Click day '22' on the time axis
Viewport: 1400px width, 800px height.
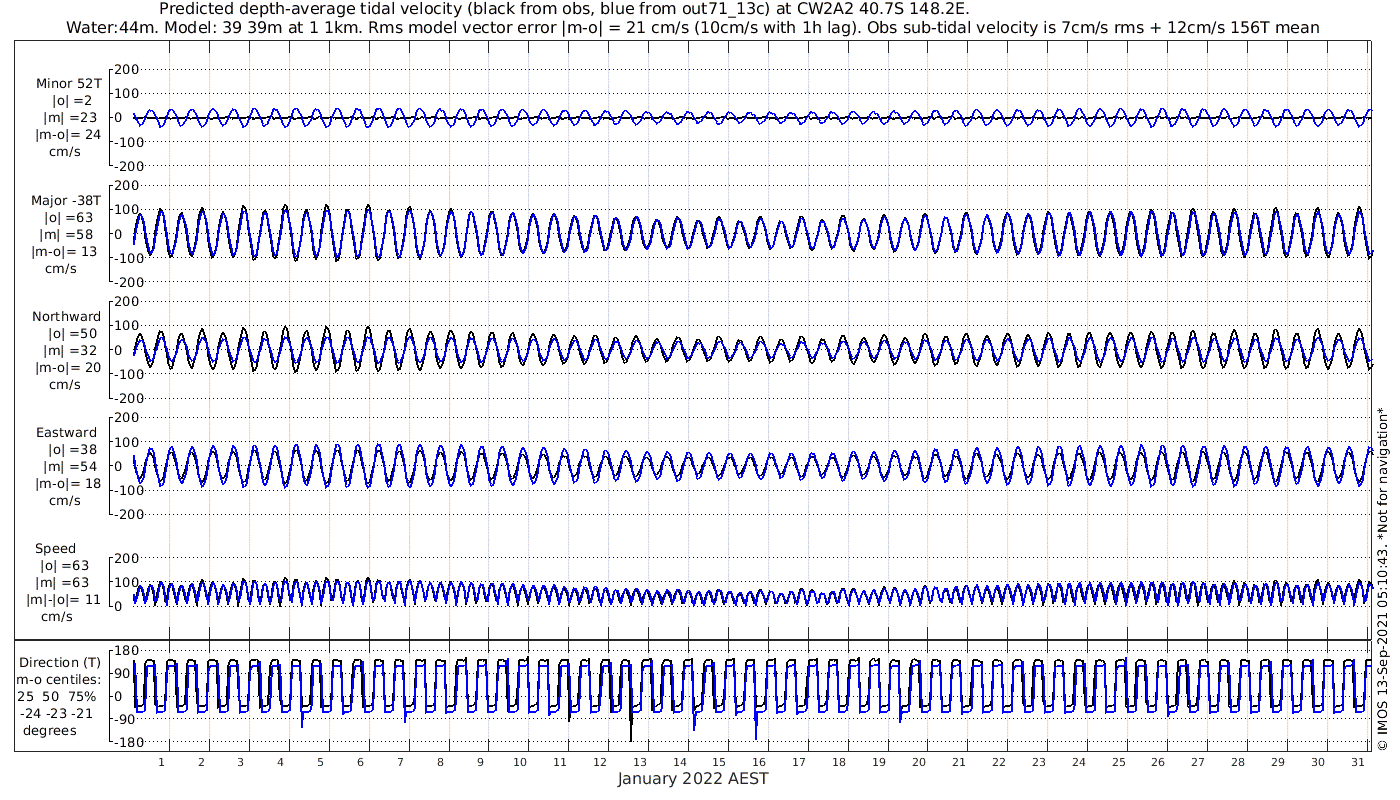point(999,762)
